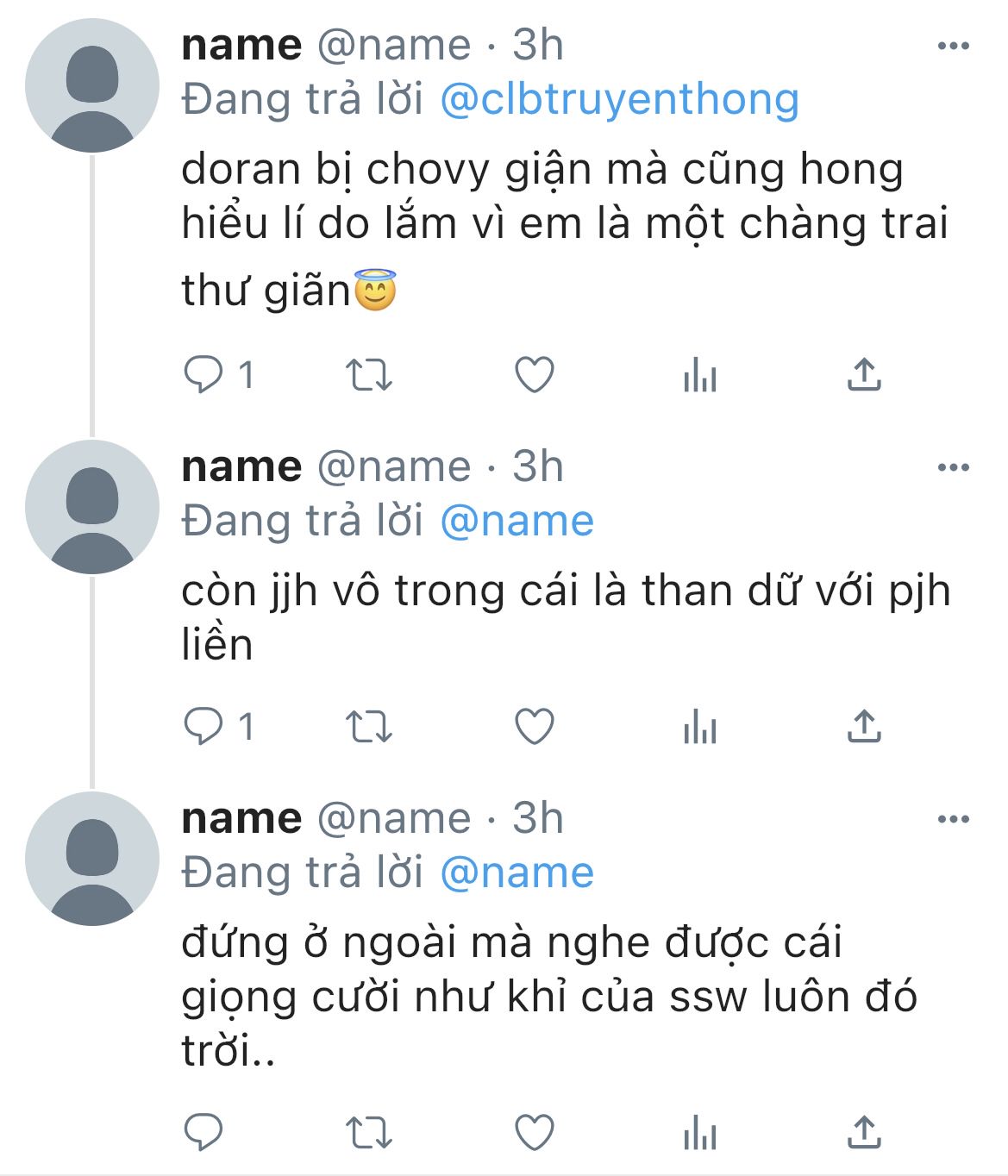Share the first tweet about doran

(864, 375)
